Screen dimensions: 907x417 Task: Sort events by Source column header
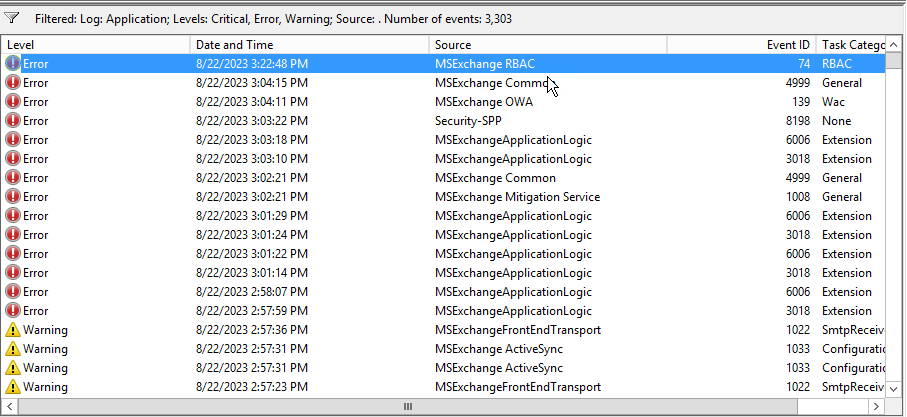click(548, 45)
